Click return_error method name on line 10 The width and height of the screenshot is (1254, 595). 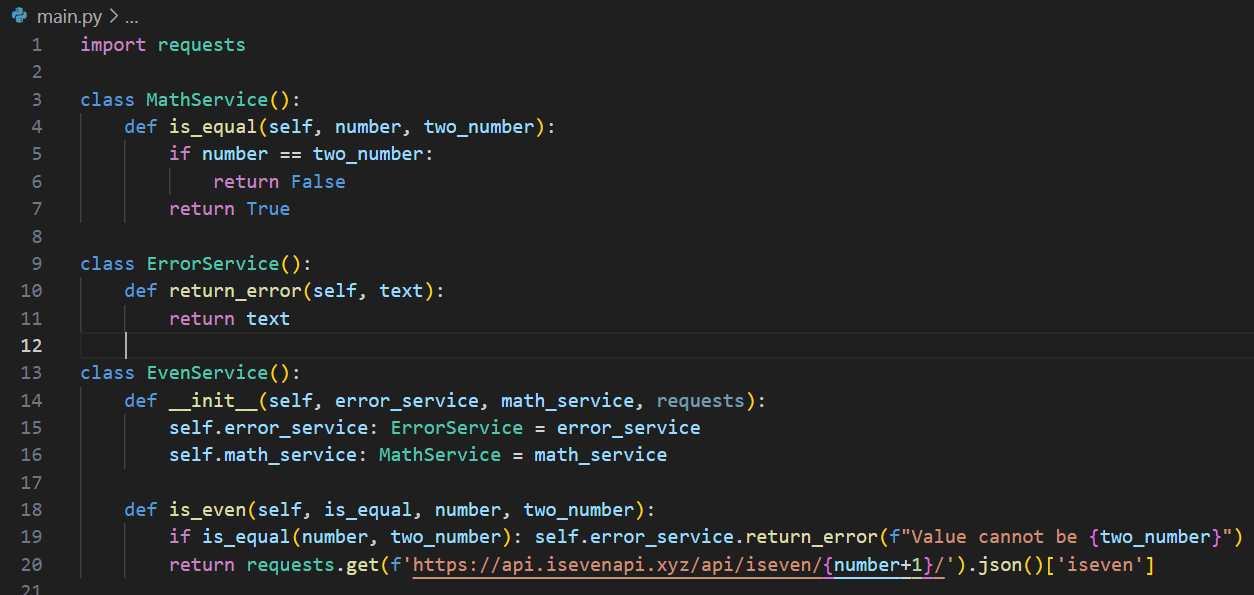(x=235, y=291)
